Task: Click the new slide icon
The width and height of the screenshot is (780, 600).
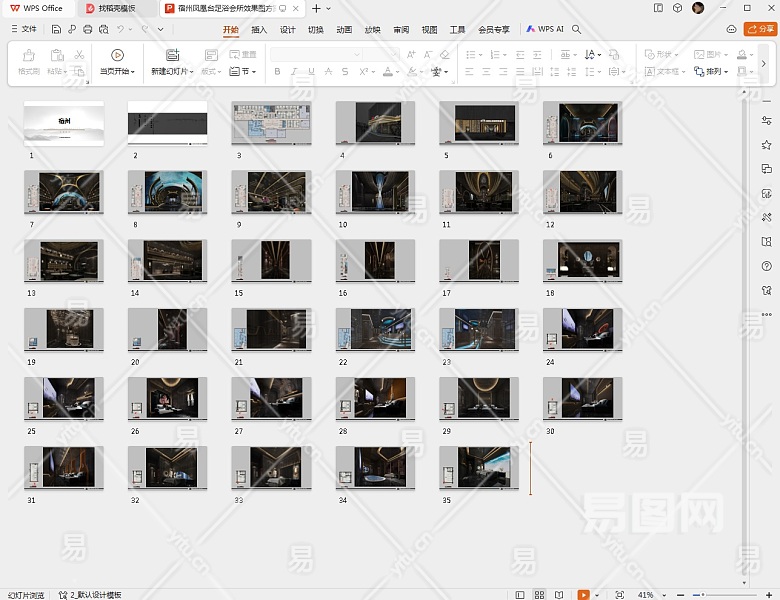Action: pos(172,56)
